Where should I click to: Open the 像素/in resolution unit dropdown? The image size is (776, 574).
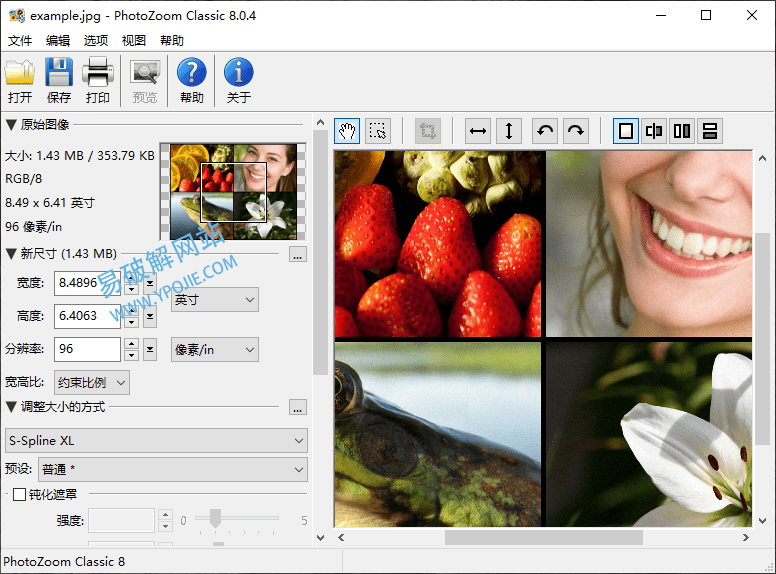(215, 350)
